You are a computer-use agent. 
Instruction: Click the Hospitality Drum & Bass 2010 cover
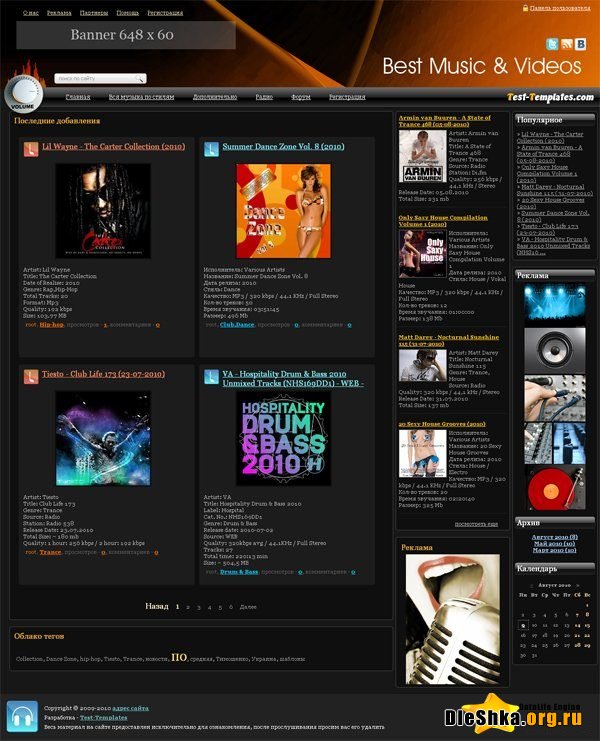[x=283, y=438]
